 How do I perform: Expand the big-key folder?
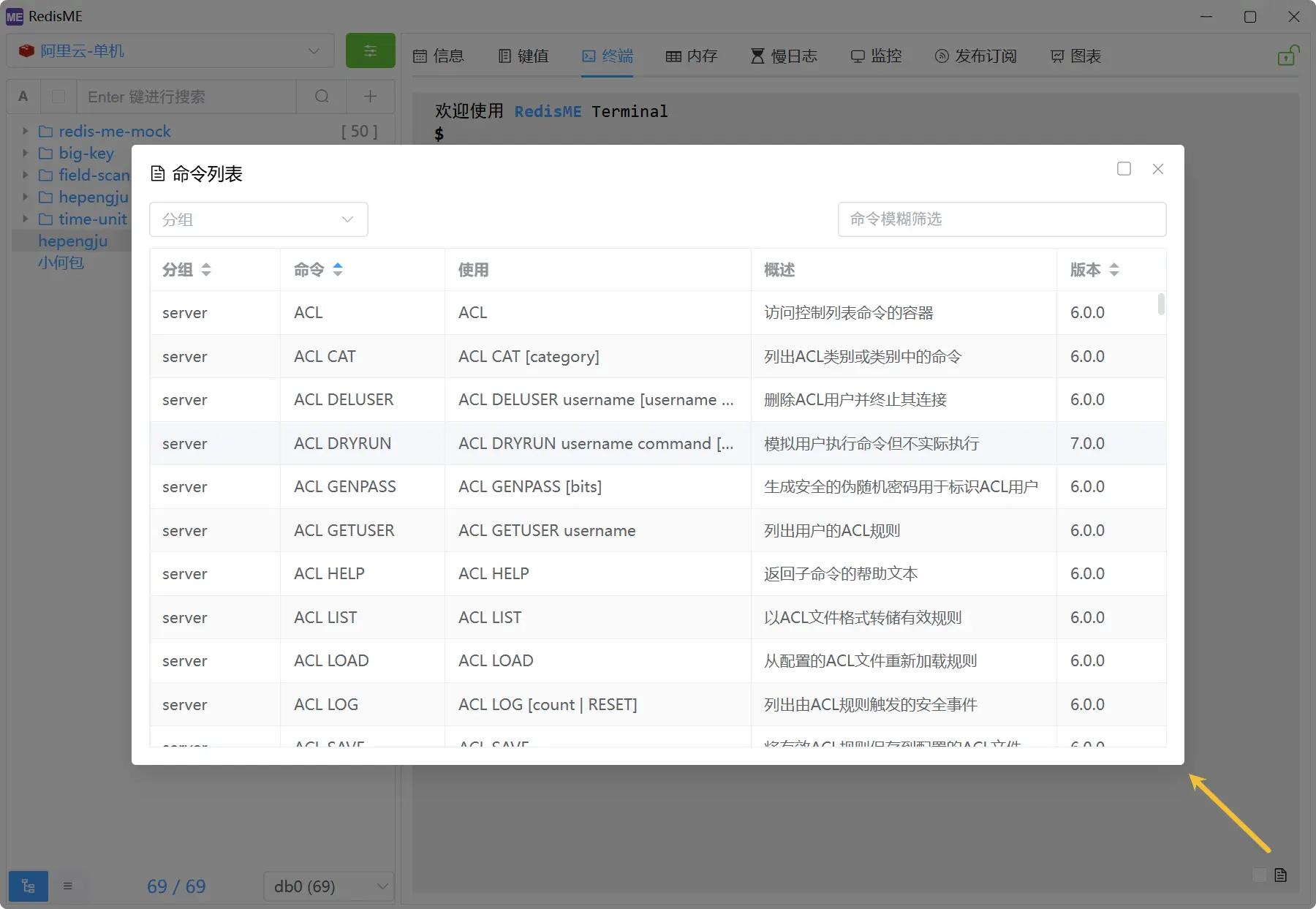(x=25, y=153)
